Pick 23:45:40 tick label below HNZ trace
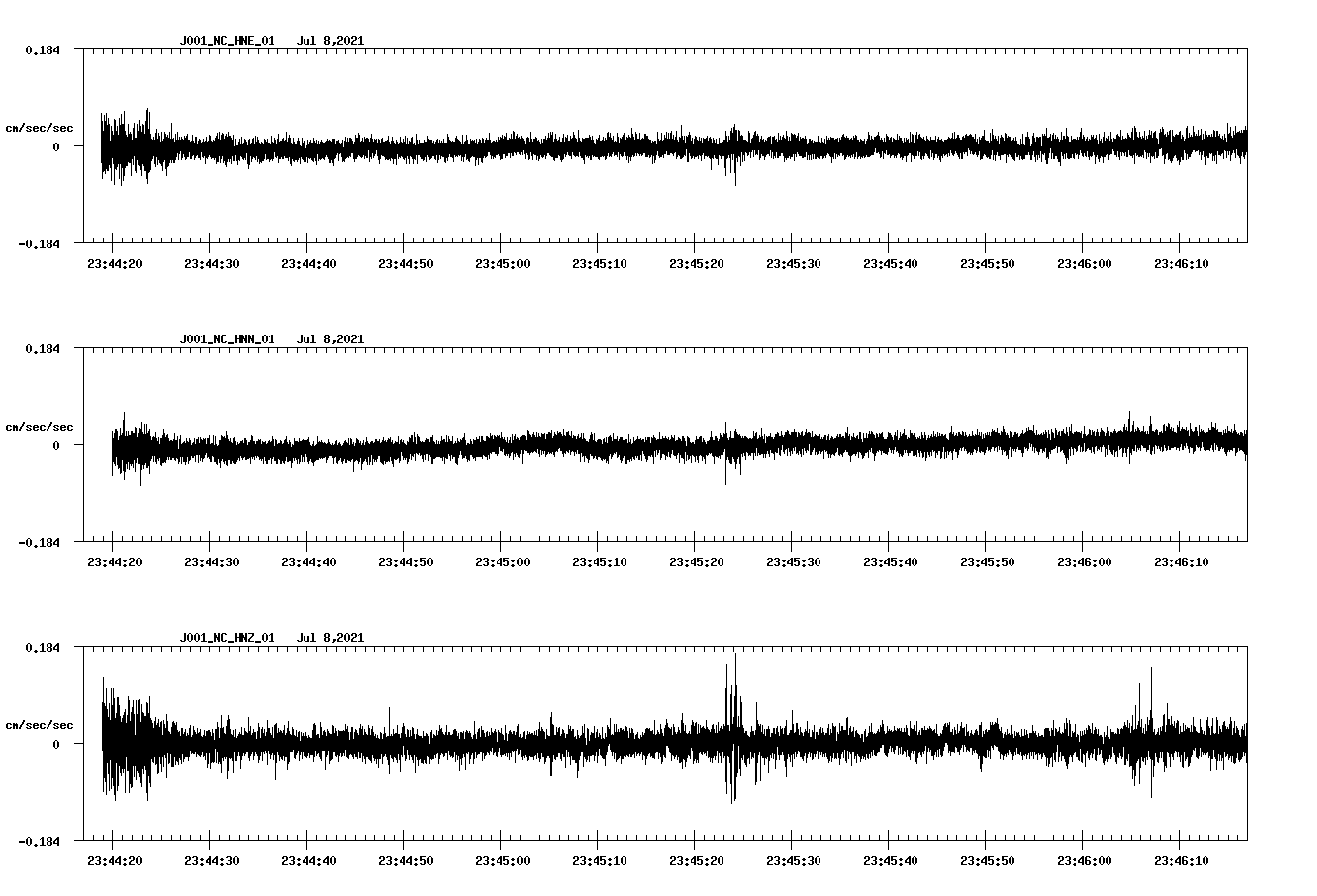This screenshot has width=1317, height=896. pos(890,860)
